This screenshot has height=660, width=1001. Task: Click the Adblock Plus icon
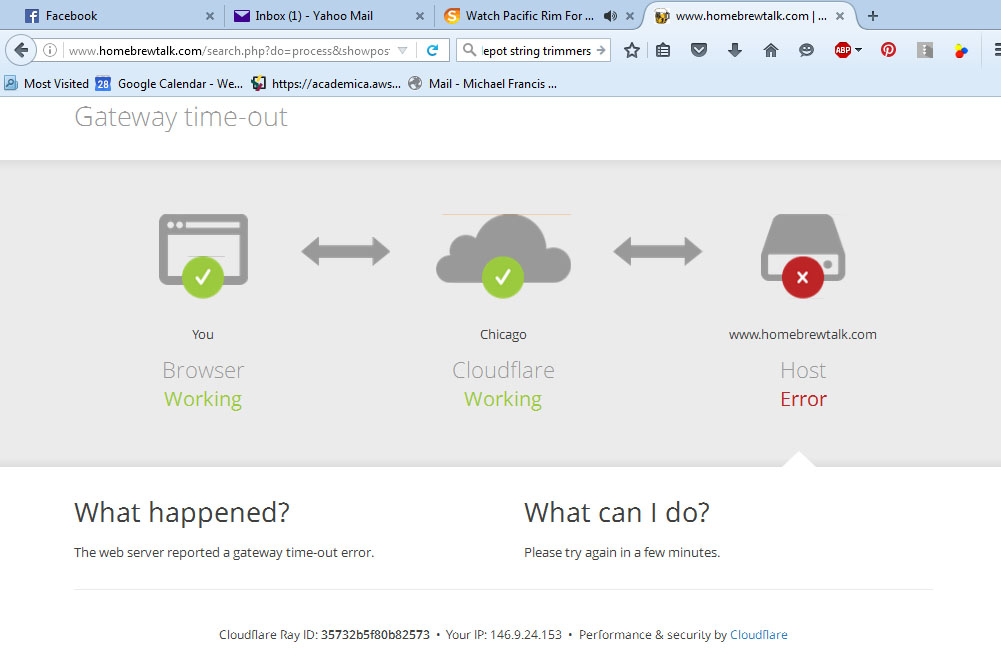click(843, 50)
